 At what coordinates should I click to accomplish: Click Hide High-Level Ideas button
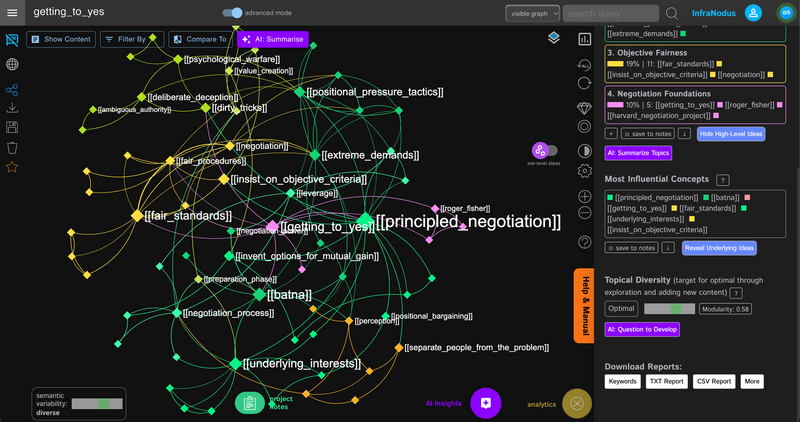tap(731, 134)
